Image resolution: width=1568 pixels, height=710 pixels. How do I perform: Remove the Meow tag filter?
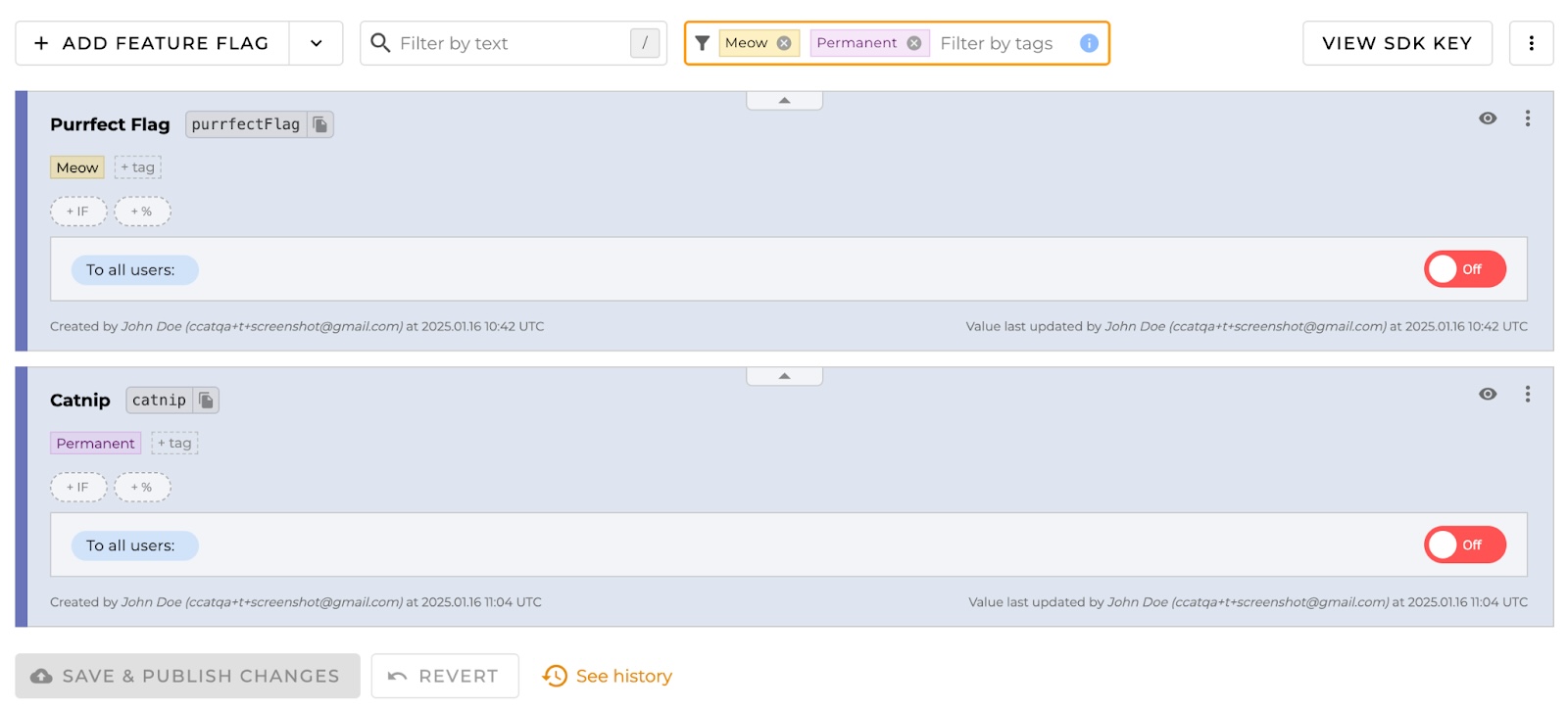coord(784,43)
